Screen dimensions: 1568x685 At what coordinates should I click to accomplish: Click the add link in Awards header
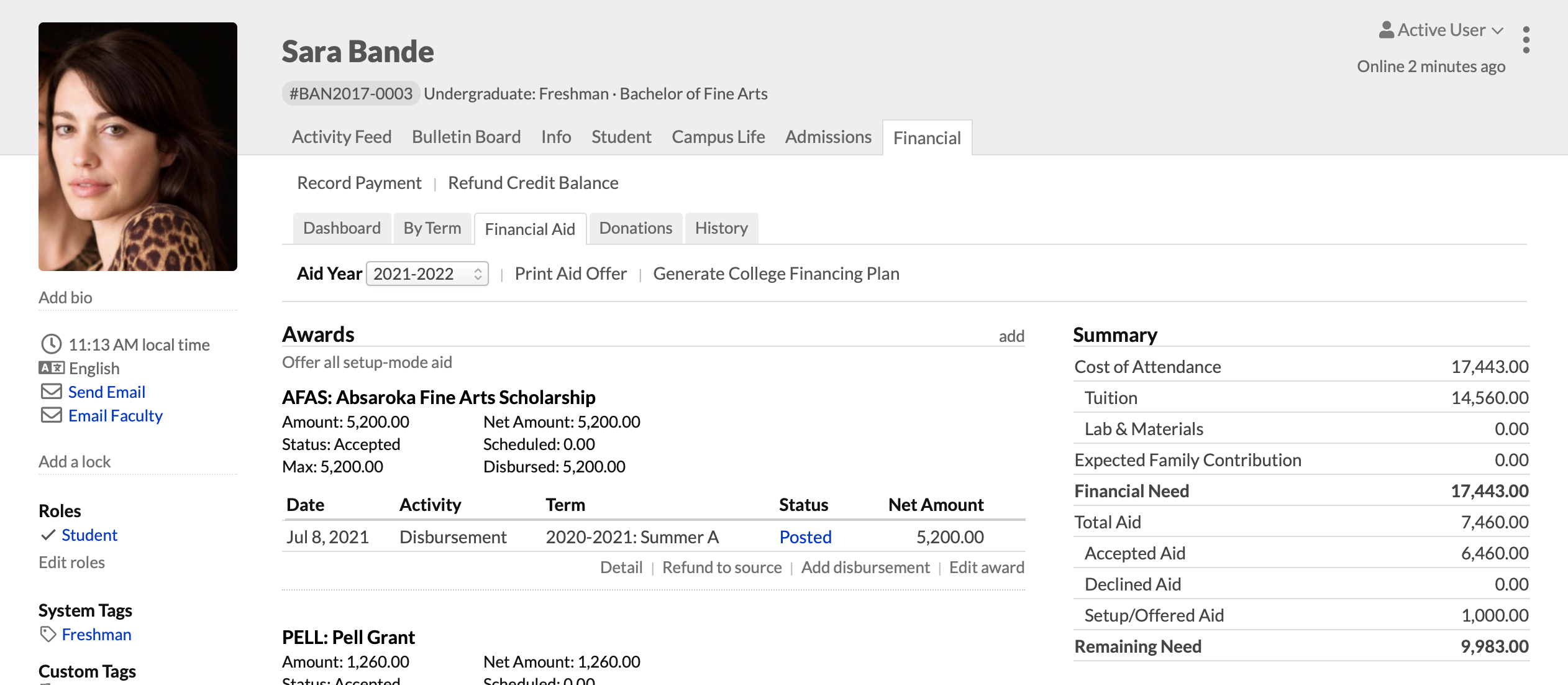point(1011,336)
